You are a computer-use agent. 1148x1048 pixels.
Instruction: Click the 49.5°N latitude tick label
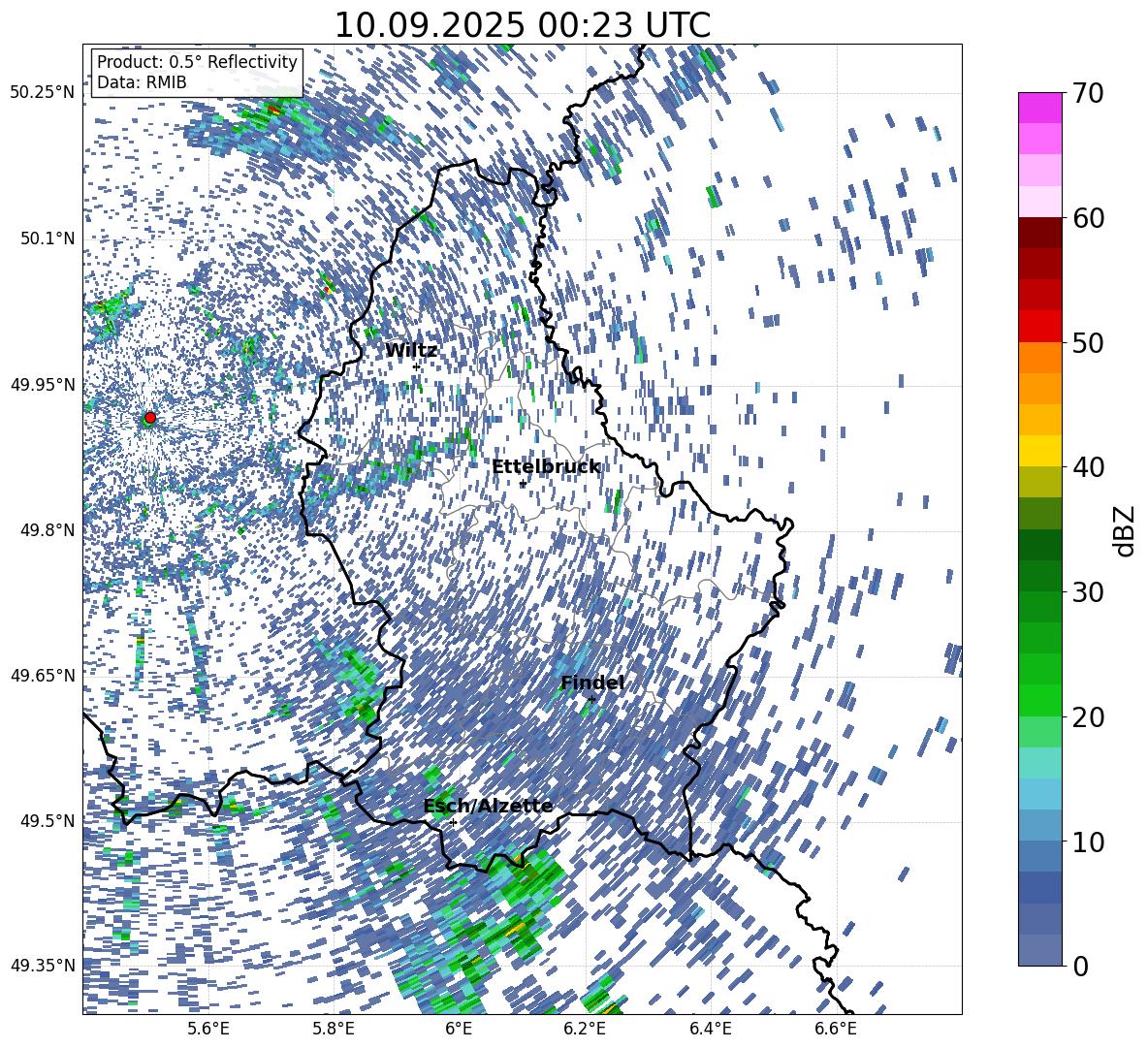[48, 821]
